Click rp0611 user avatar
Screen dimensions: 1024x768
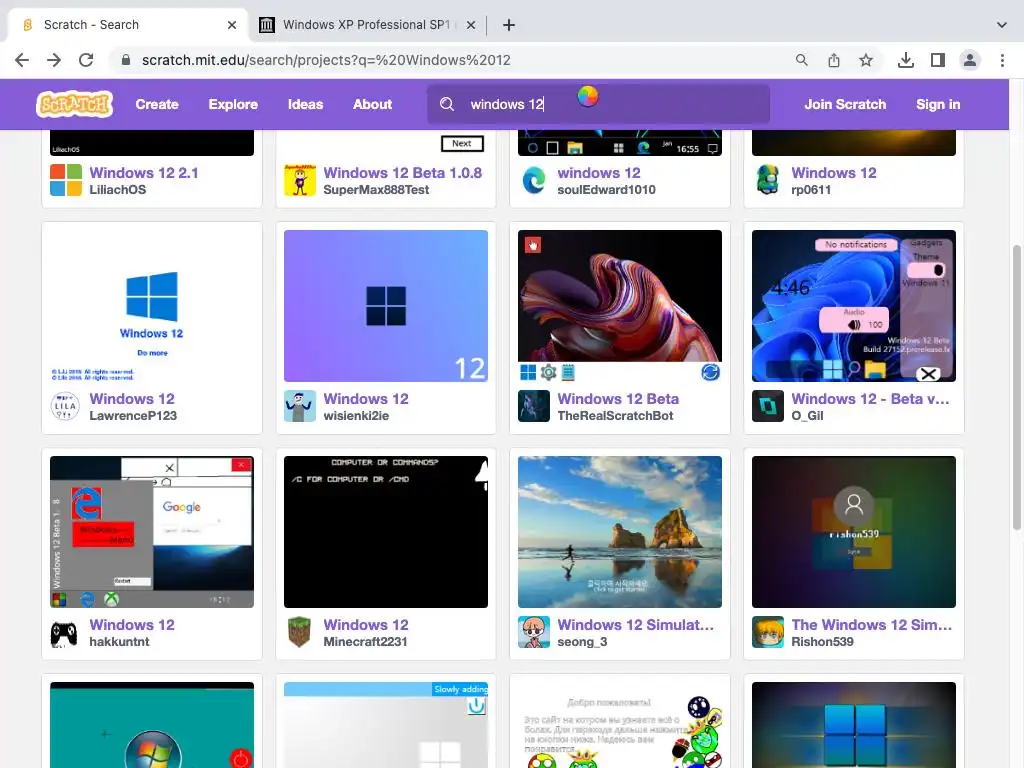click(767, 180)
